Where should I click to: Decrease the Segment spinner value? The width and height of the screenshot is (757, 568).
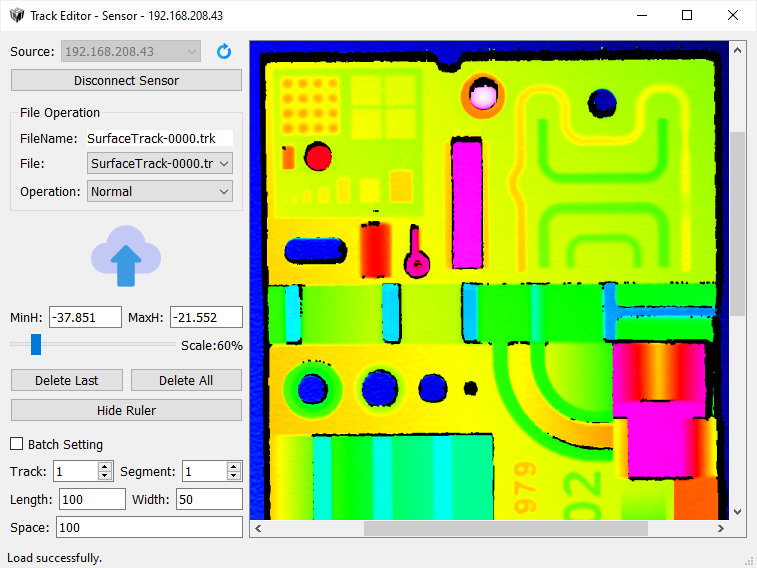234,476
